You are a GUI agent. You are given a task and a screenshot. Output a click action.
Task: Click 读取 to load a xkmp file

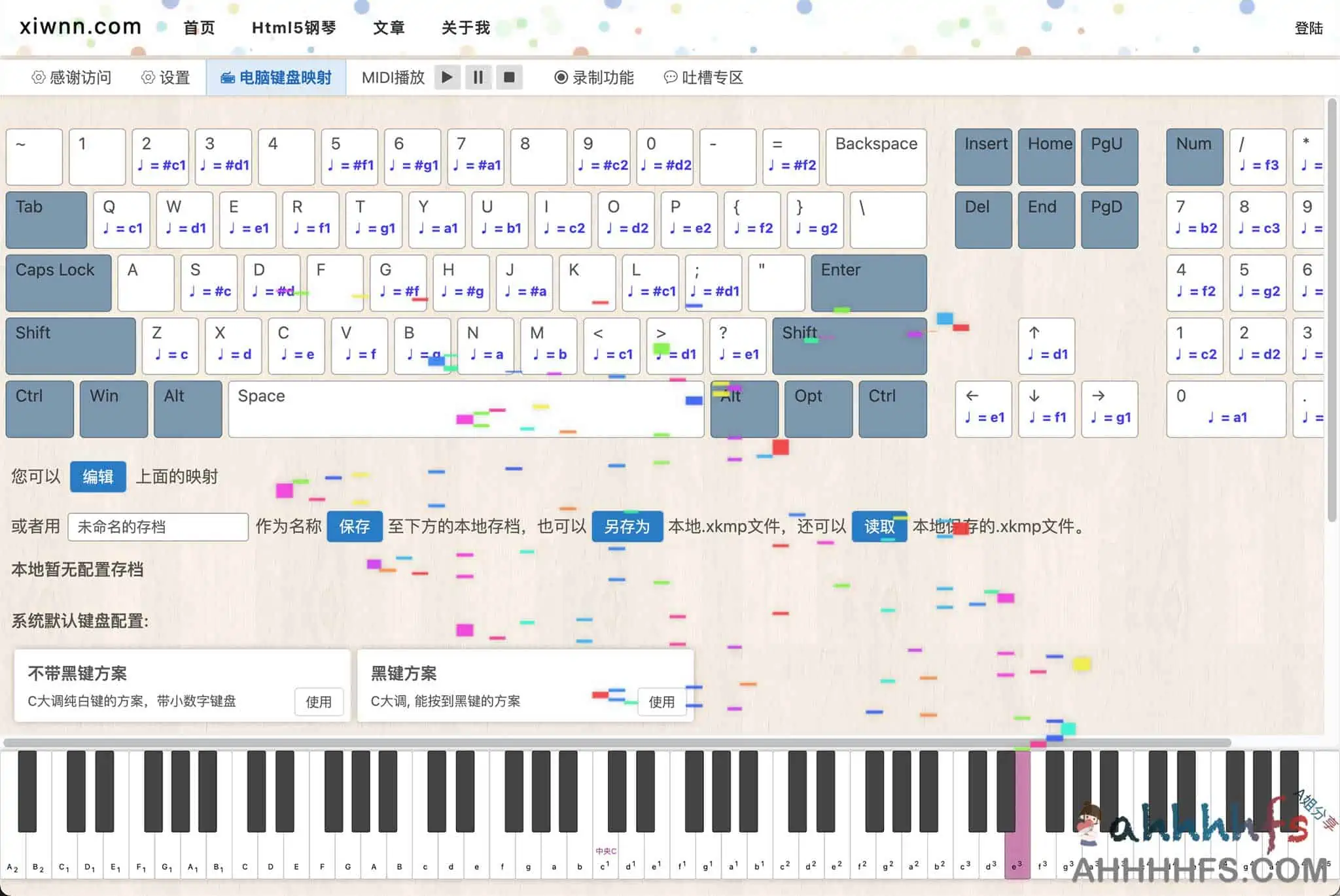879,526
